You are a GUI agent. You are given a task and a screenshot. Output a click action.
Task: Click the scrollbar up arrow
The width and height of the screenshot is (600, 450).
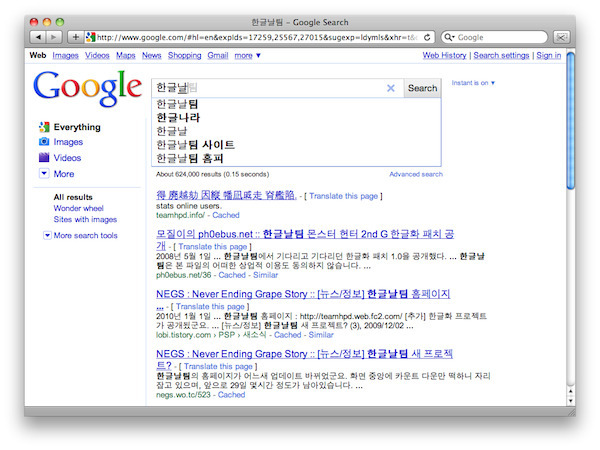point(571,391)
